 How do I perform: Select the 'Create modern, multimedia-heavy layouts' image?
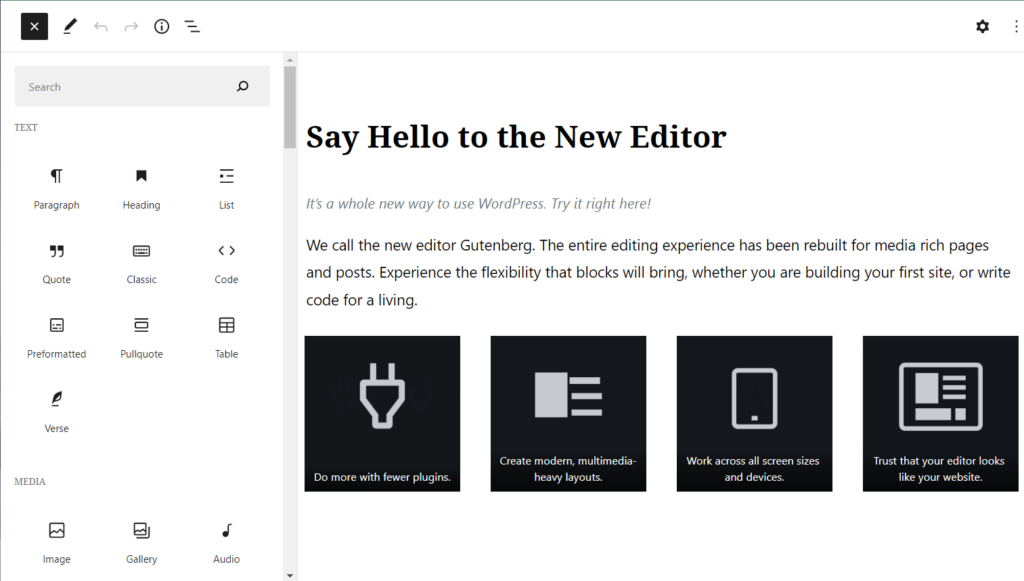[568, 414]
